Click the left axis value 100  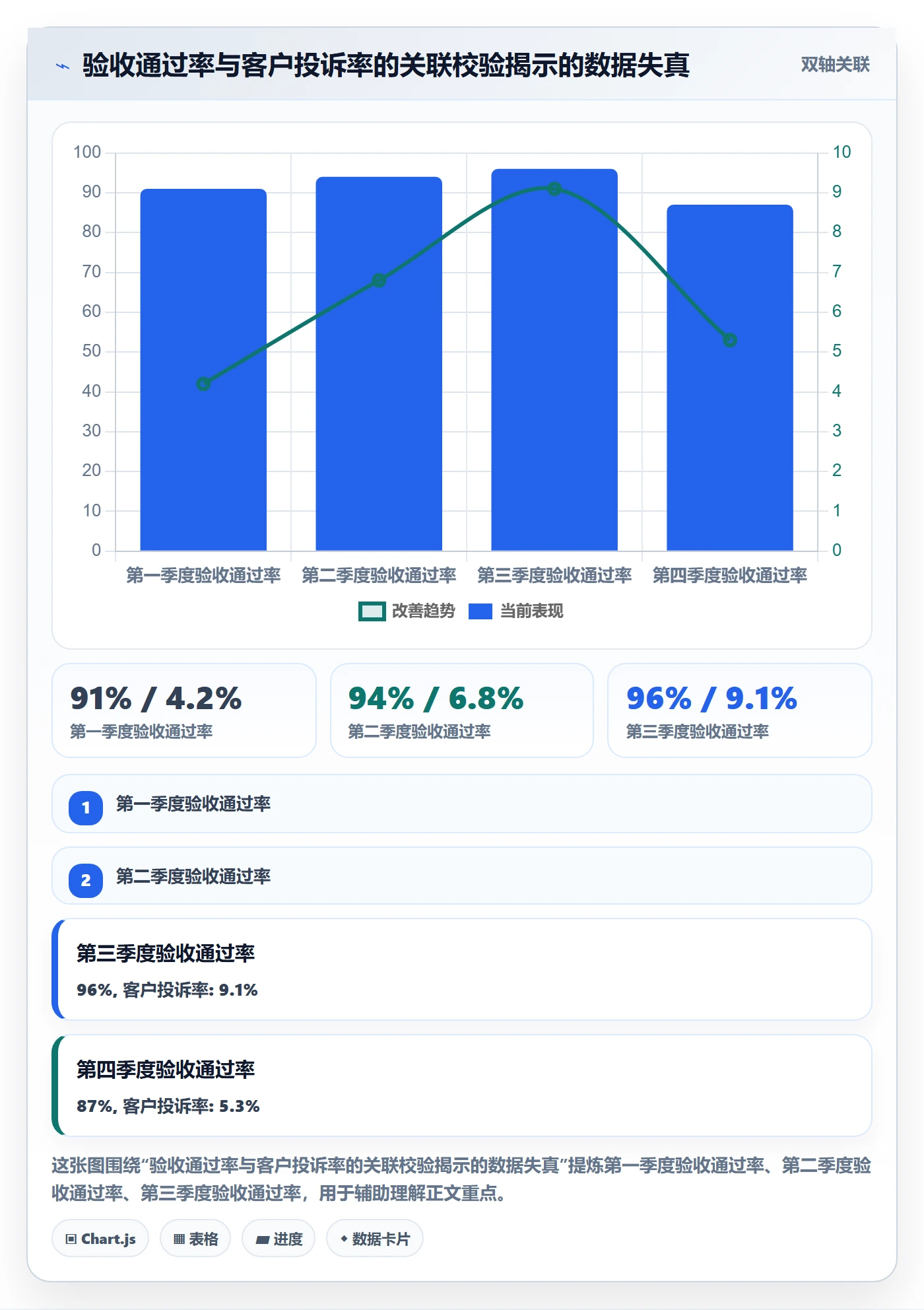click(x=87, y=153)
